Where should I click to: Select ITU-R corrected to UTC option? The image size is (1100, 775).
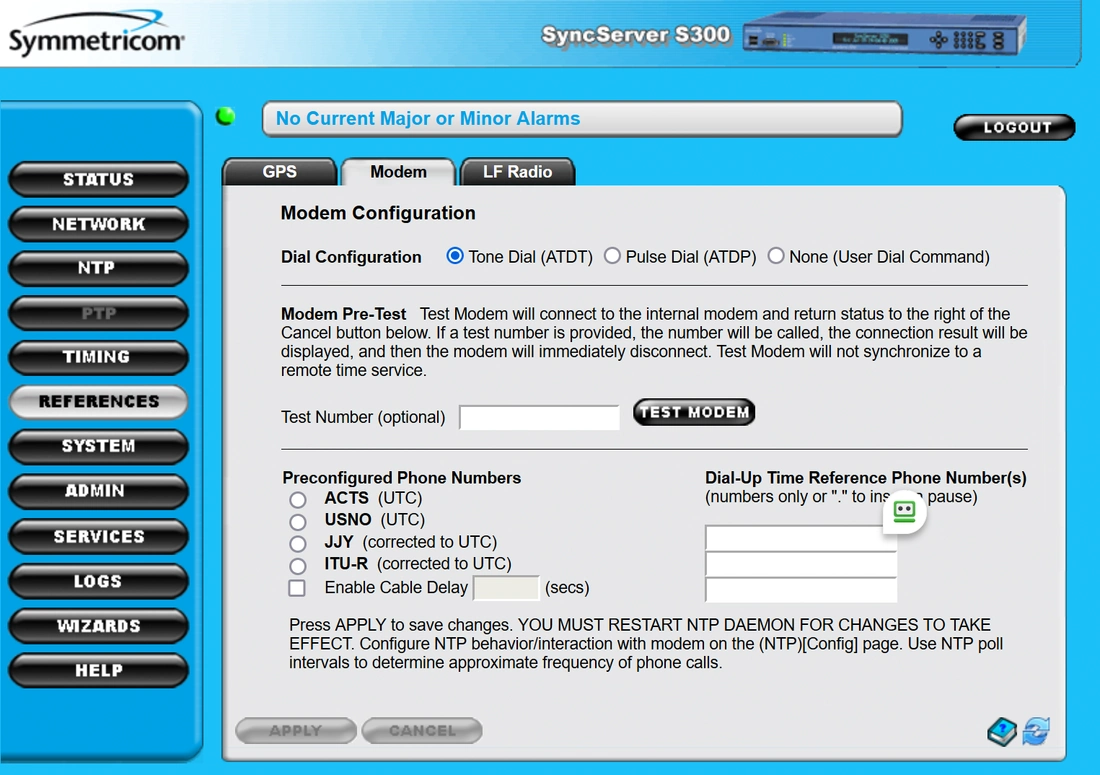pyautogui.click(x=297, y=566)
